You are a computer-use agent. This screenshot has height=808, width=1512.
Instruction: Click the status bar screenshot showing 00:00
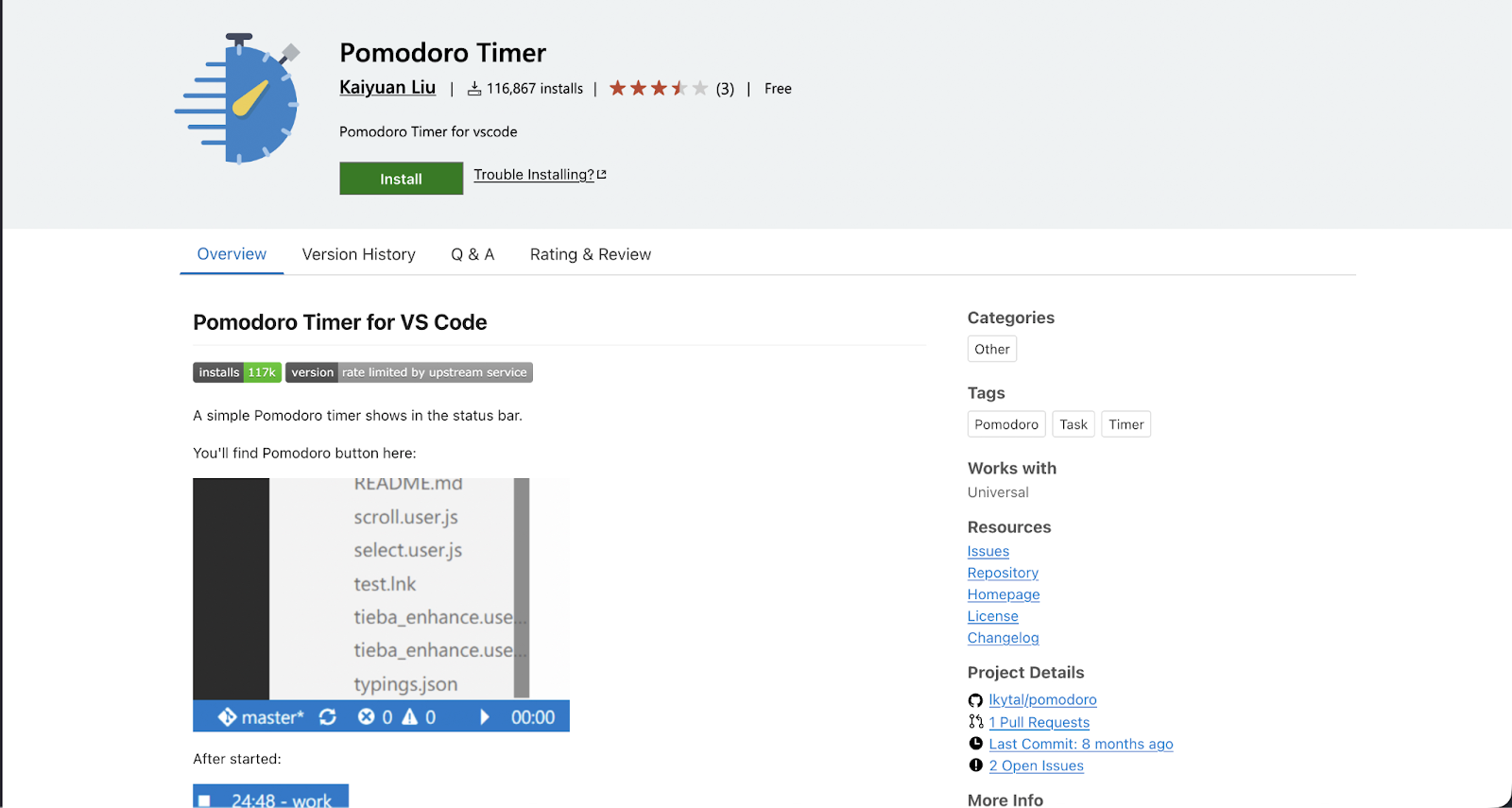point(381,605)
